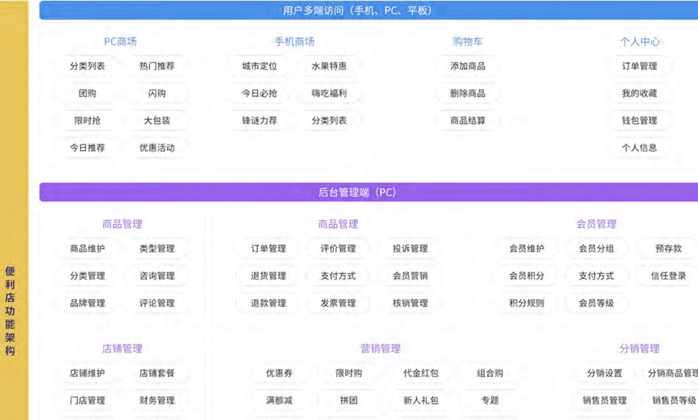Viewport: 698px width, 420px height.
Task: Click the 我的收藏 item
Action: tap(639, 93)
